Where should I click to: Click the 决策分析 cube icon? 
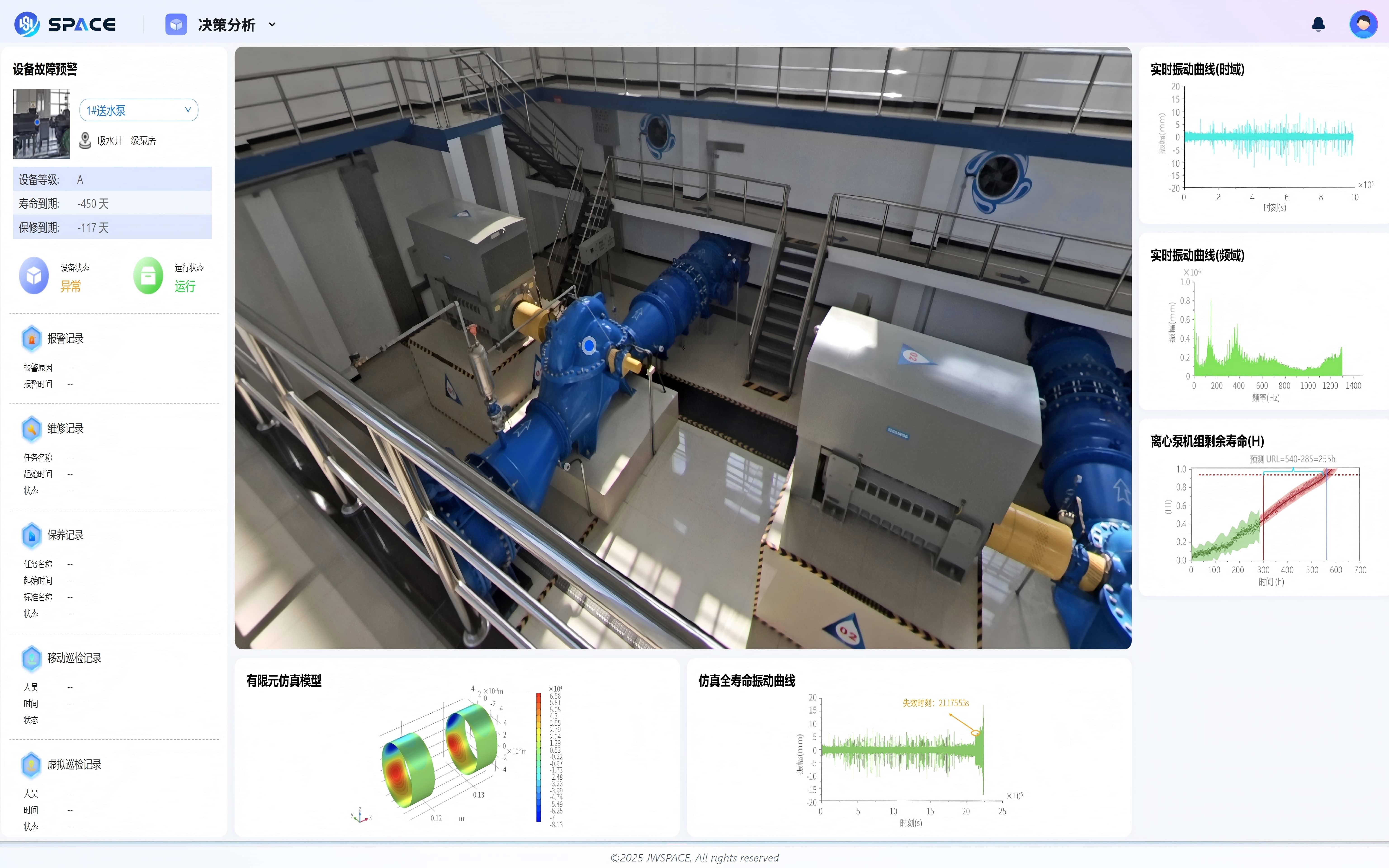[x=176, y=25]
